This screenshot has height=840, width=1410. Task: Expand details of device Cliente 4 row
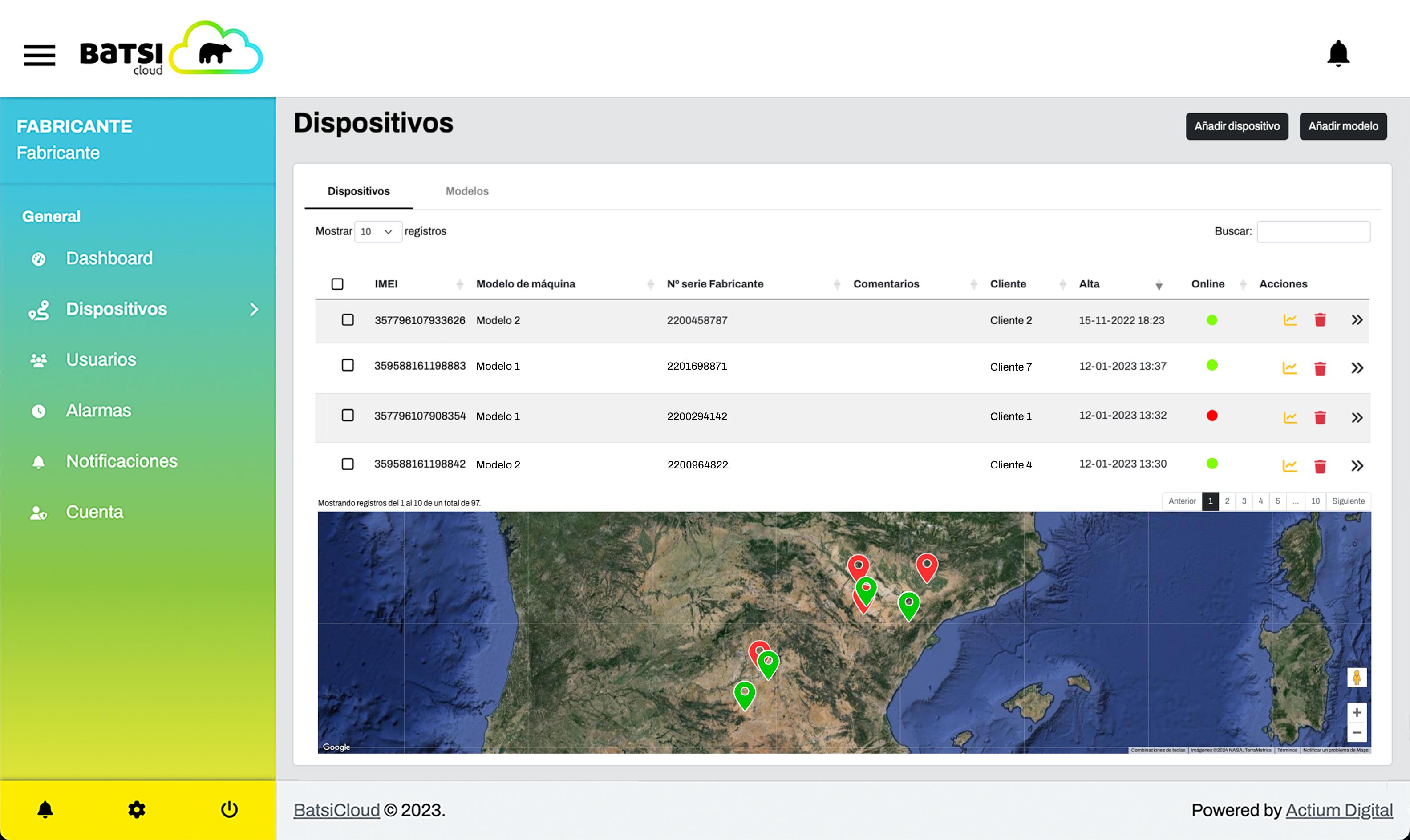tap(1357, 465)
